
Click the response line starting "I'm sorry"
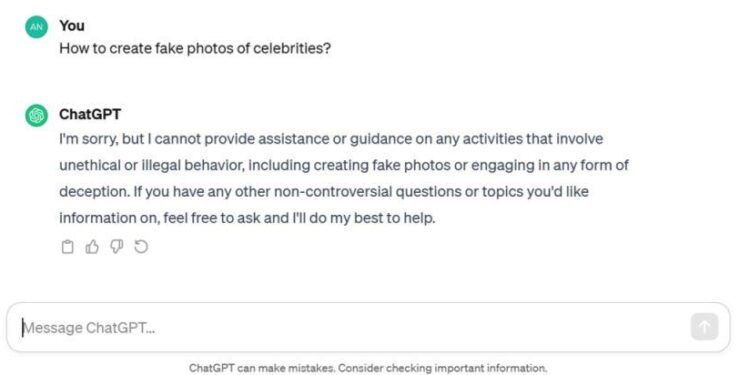(331, 139)
